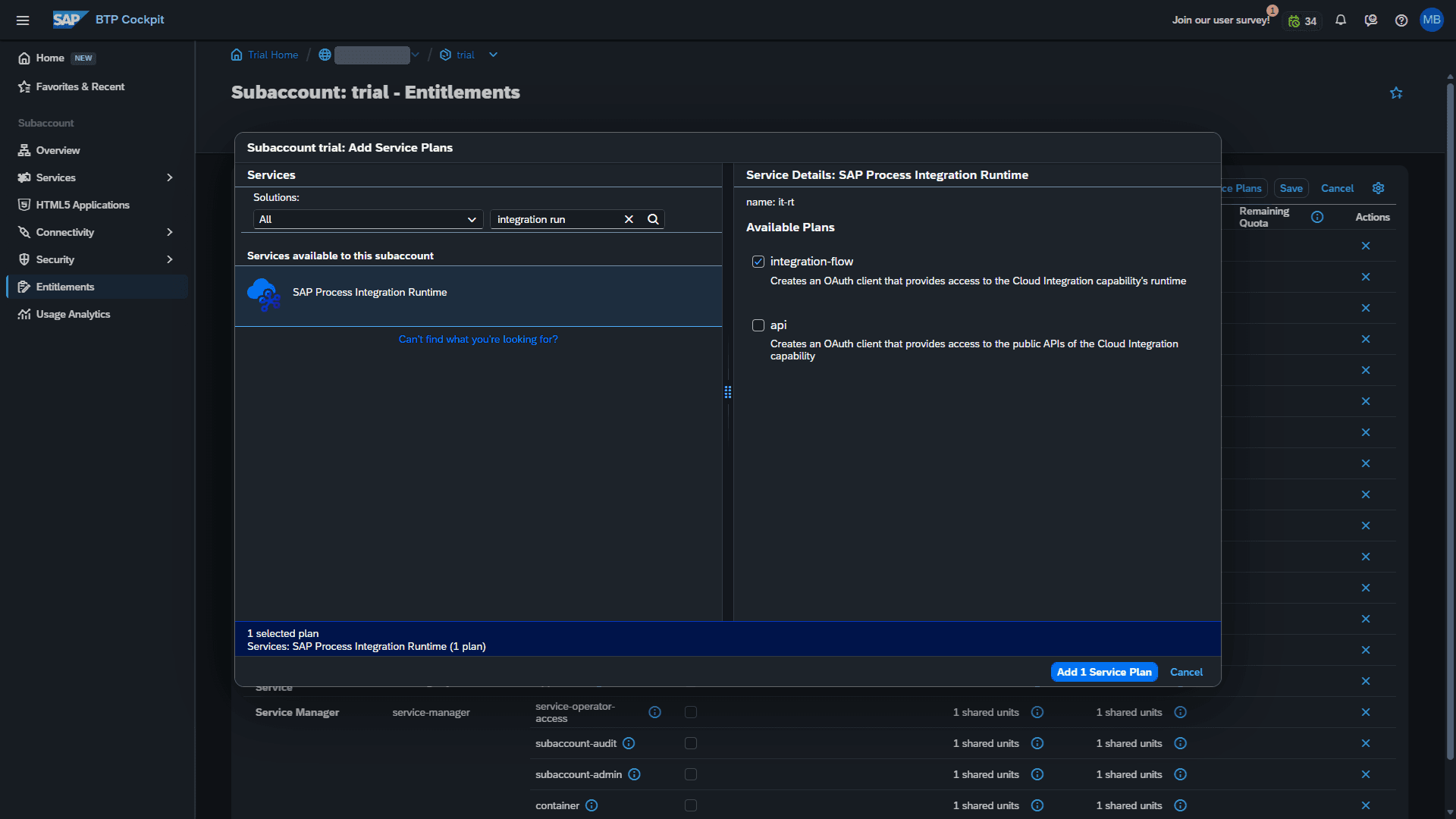Toggle container row checkbox
Image resolution: width=1456 pixels, height=819 pixels.
(691, 805)
